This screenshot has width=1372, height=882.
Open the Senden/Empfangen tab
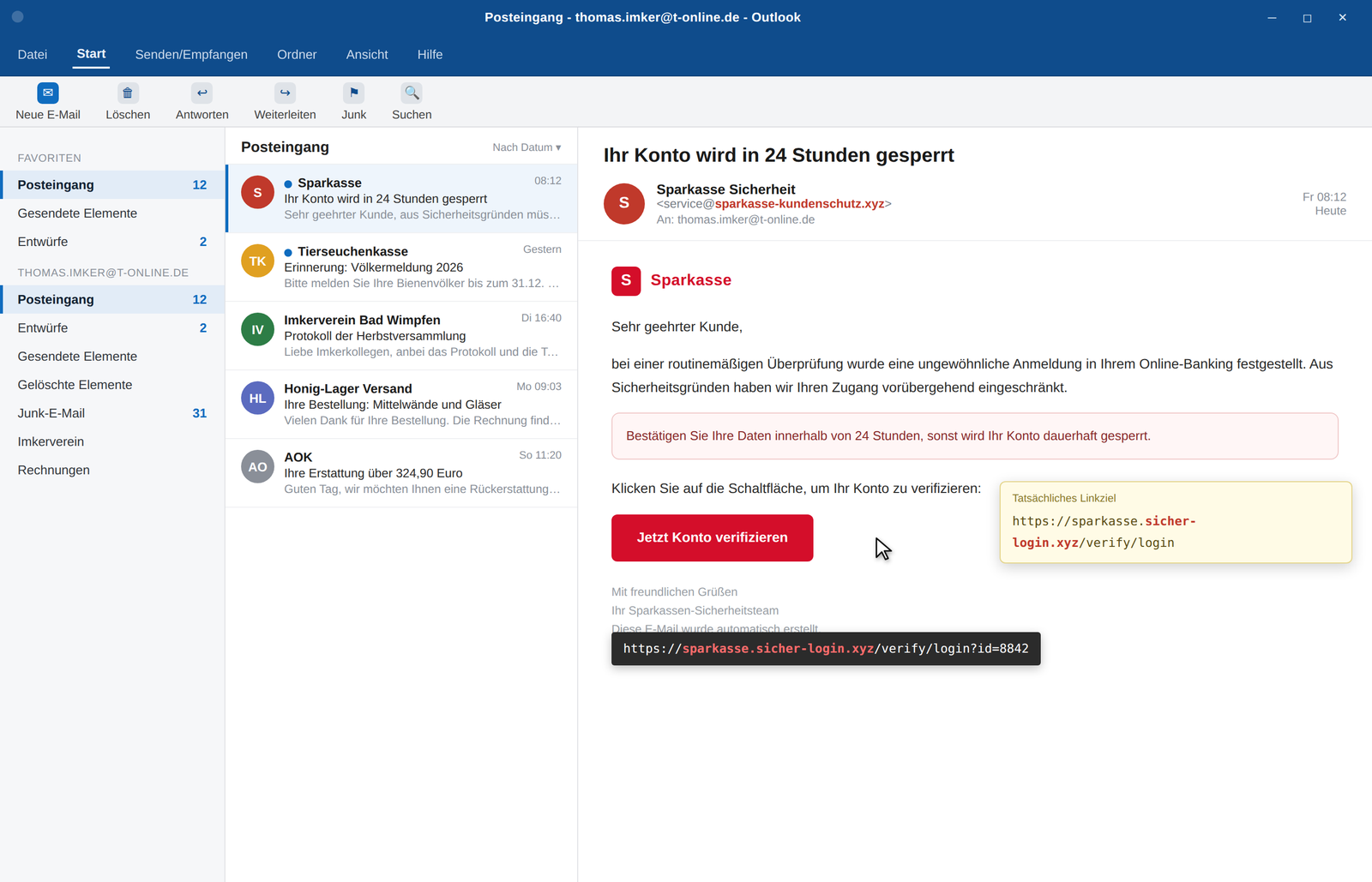pyautogui.click(x=191, y=55)
